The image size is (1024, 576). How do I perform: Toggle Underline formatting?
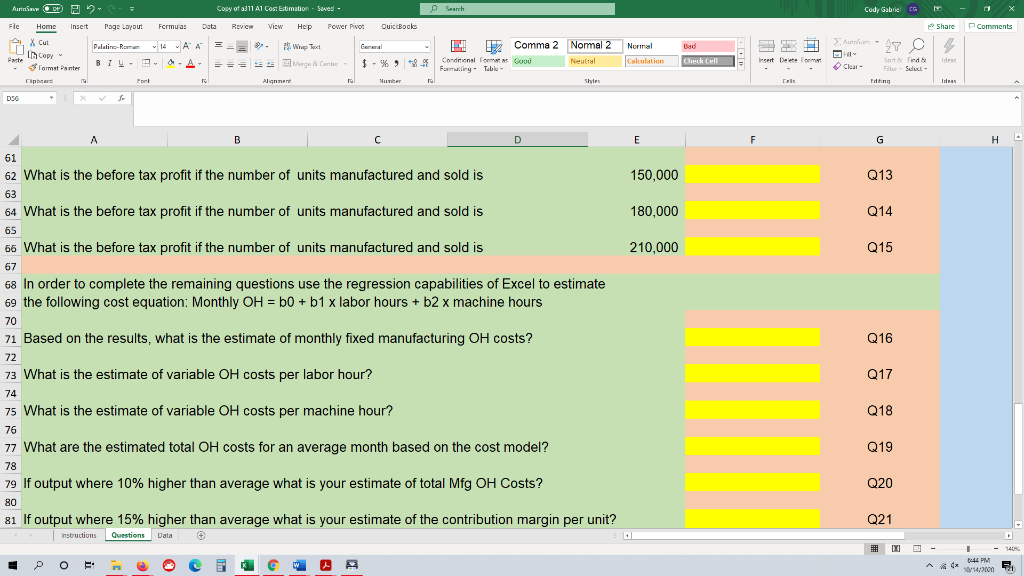tap(121, 63)
